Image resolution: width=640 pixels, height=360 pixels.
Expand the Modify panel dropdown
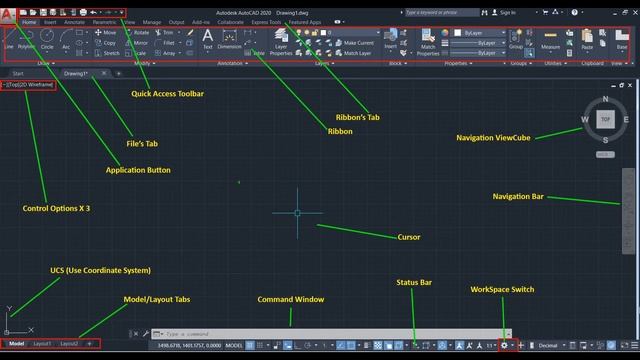tap(145, 63)
